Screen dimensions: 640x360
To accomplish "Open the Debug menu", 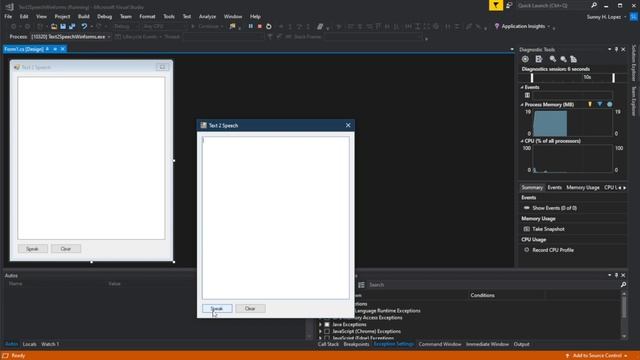I will pyautogui.click(x=104, y=17).
